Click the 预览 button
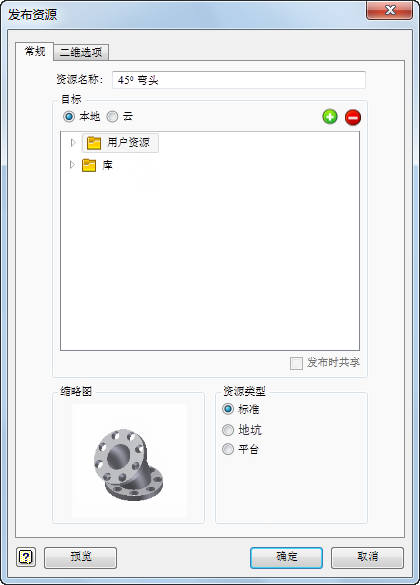 tap(81, 558)
